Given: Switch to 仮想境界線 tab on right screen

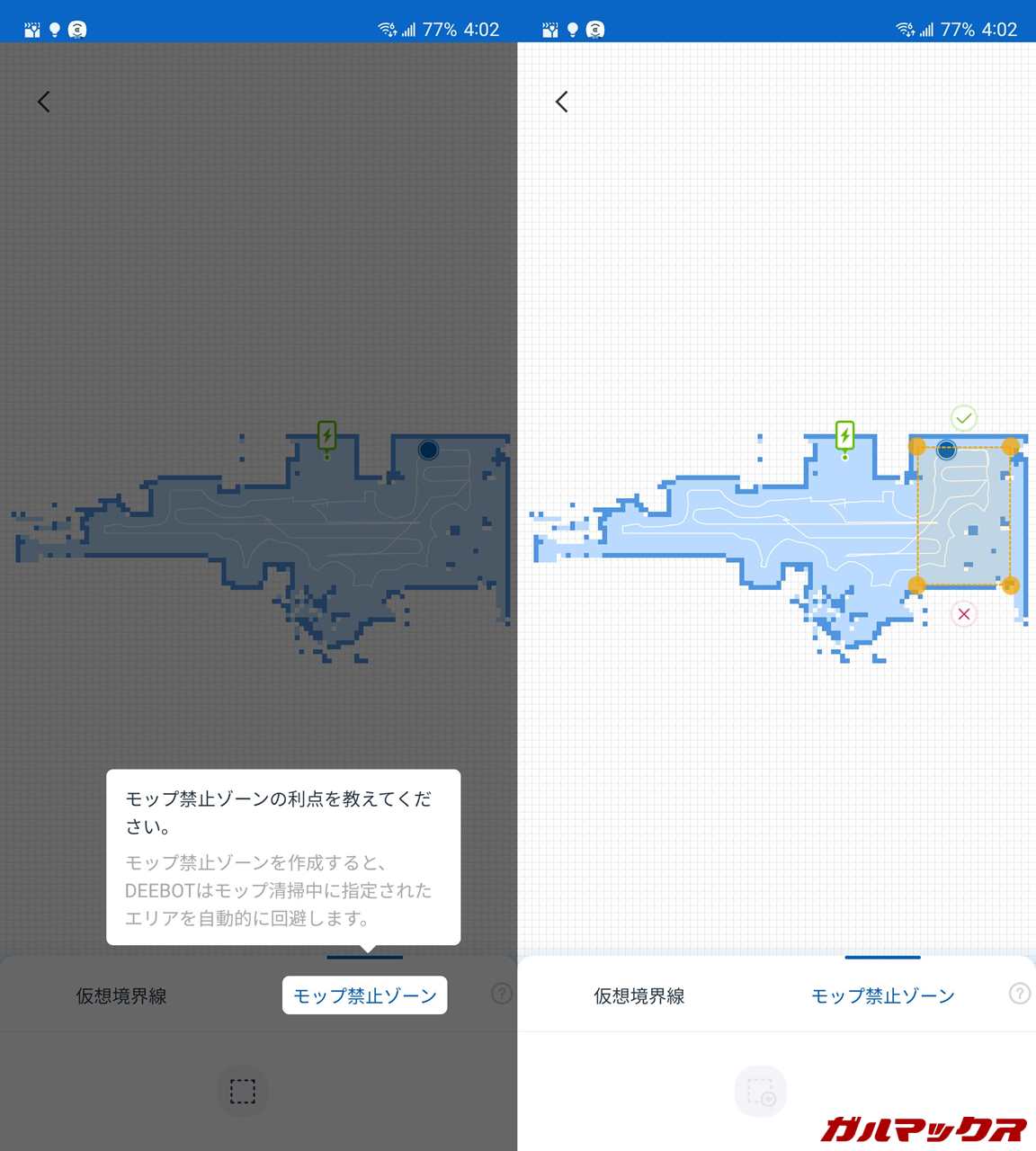Looking at the screenshot, I should coord(639,995).
